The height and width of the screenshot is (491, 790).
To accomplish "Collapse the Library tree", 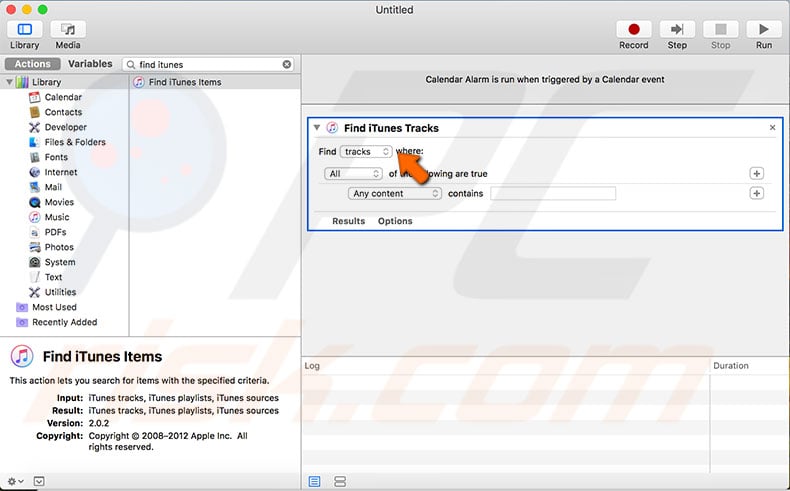I will tap(9, 82).
